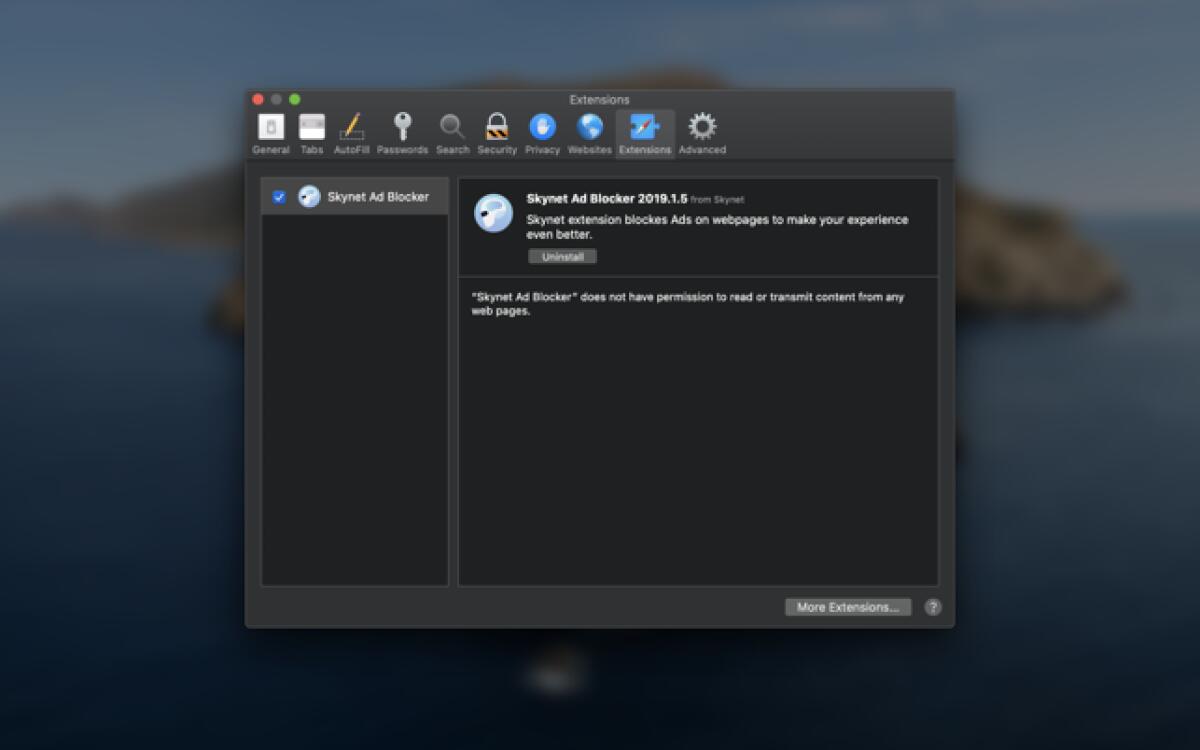Image resolution: width=1200 pixels, height=750 pixels.
Task: Open the Privacy pane
Action: click(x=542, y=131)
